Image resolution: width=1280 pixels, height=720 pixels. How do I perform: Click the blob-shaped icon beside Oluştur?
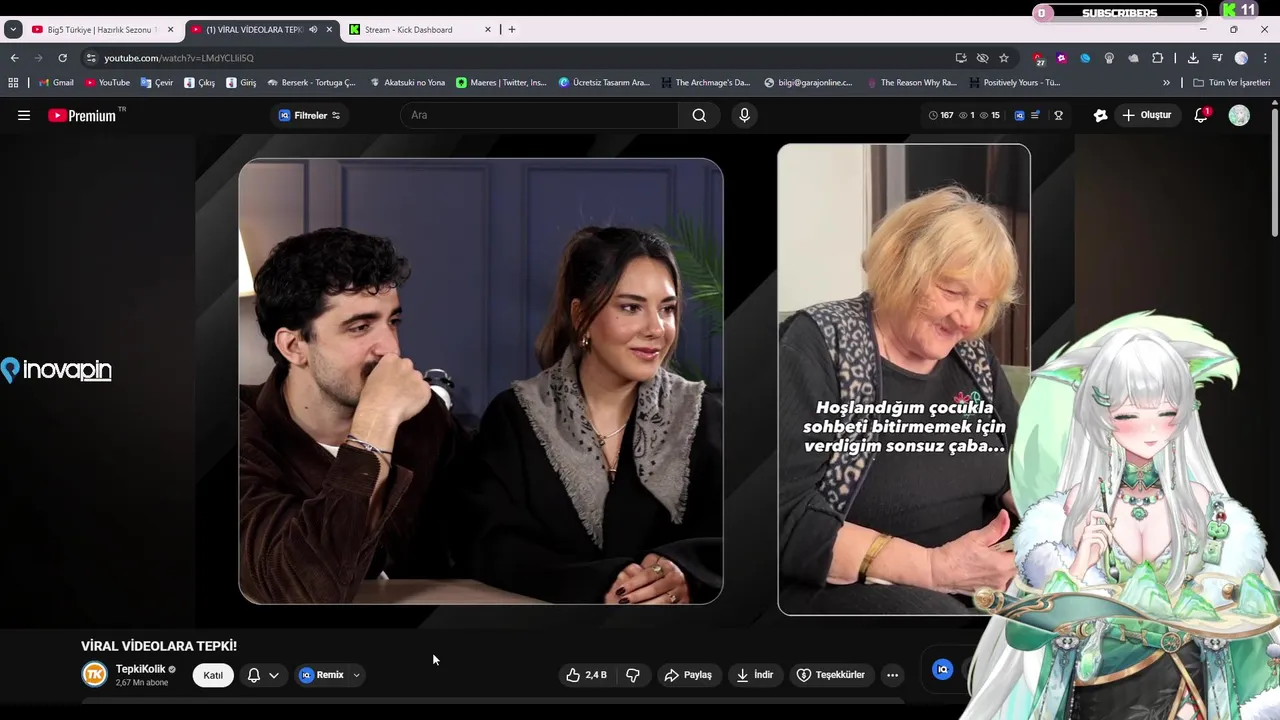click(1101, 115)
